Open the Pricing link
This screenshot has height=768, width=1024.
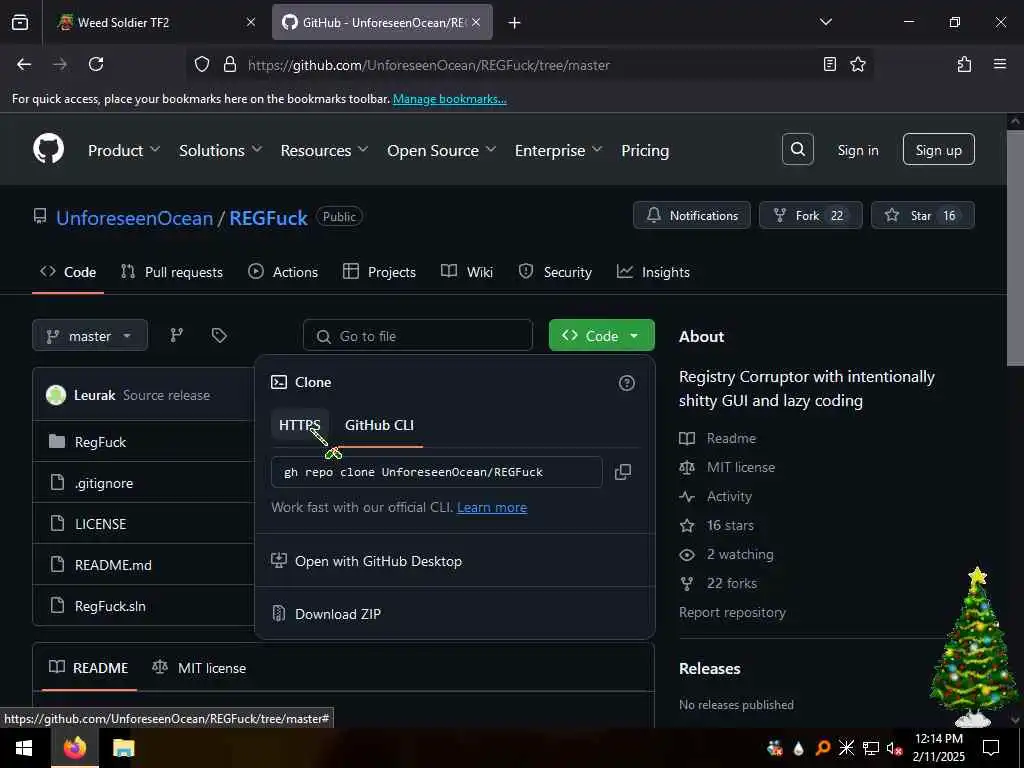(645, 150)
